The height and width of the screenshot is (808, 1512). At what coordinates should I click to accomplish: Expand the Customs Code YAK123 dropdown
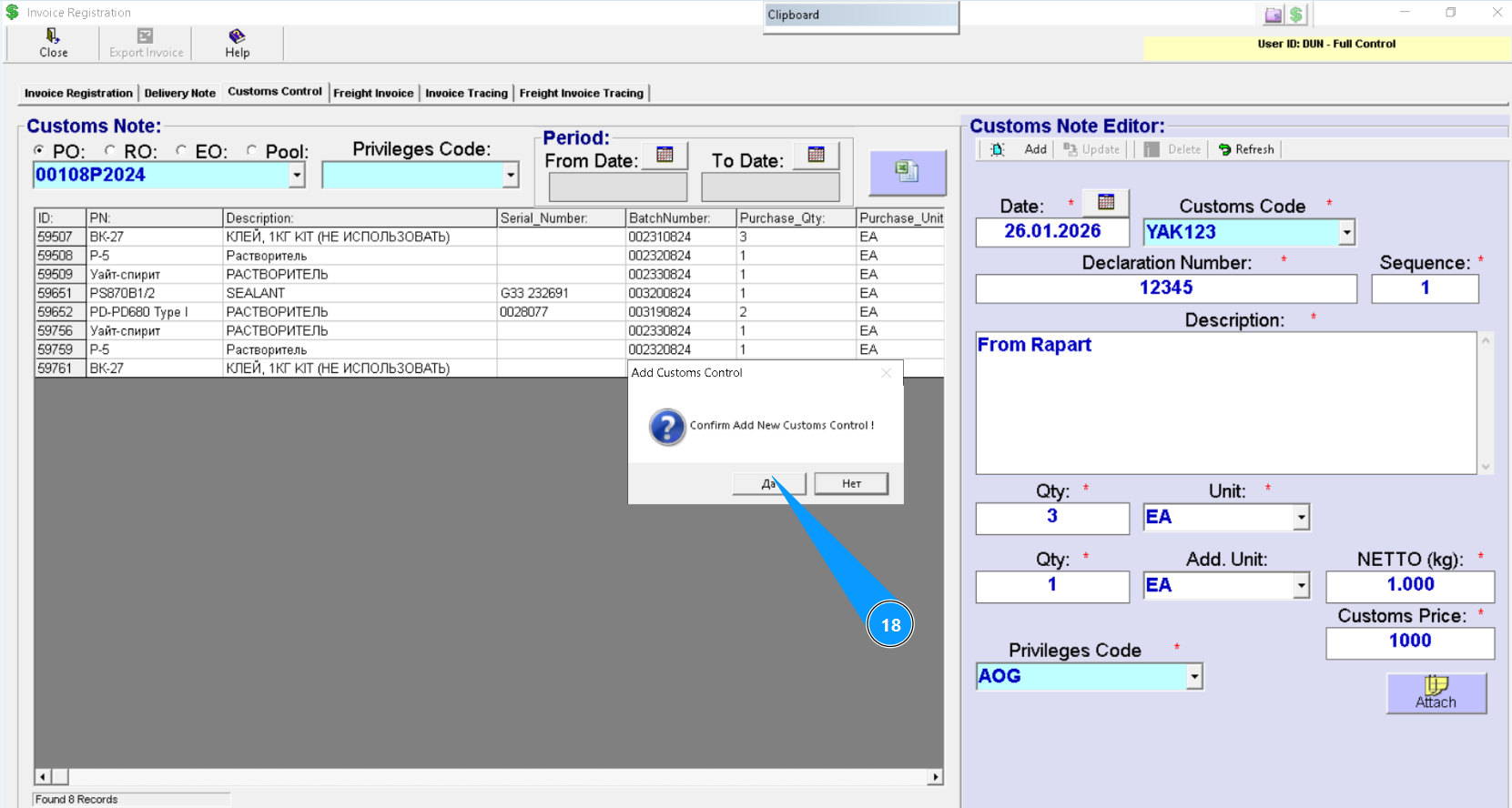tap(1346, 233)
